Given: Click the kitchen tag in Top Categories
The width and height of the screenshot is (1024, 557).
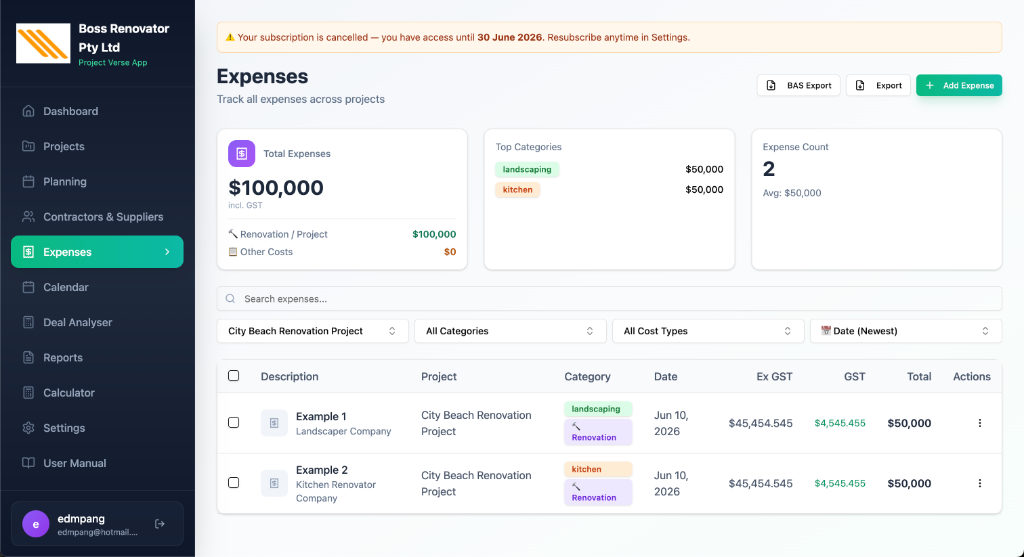Looking at the screenshot, I should [517, 190].
